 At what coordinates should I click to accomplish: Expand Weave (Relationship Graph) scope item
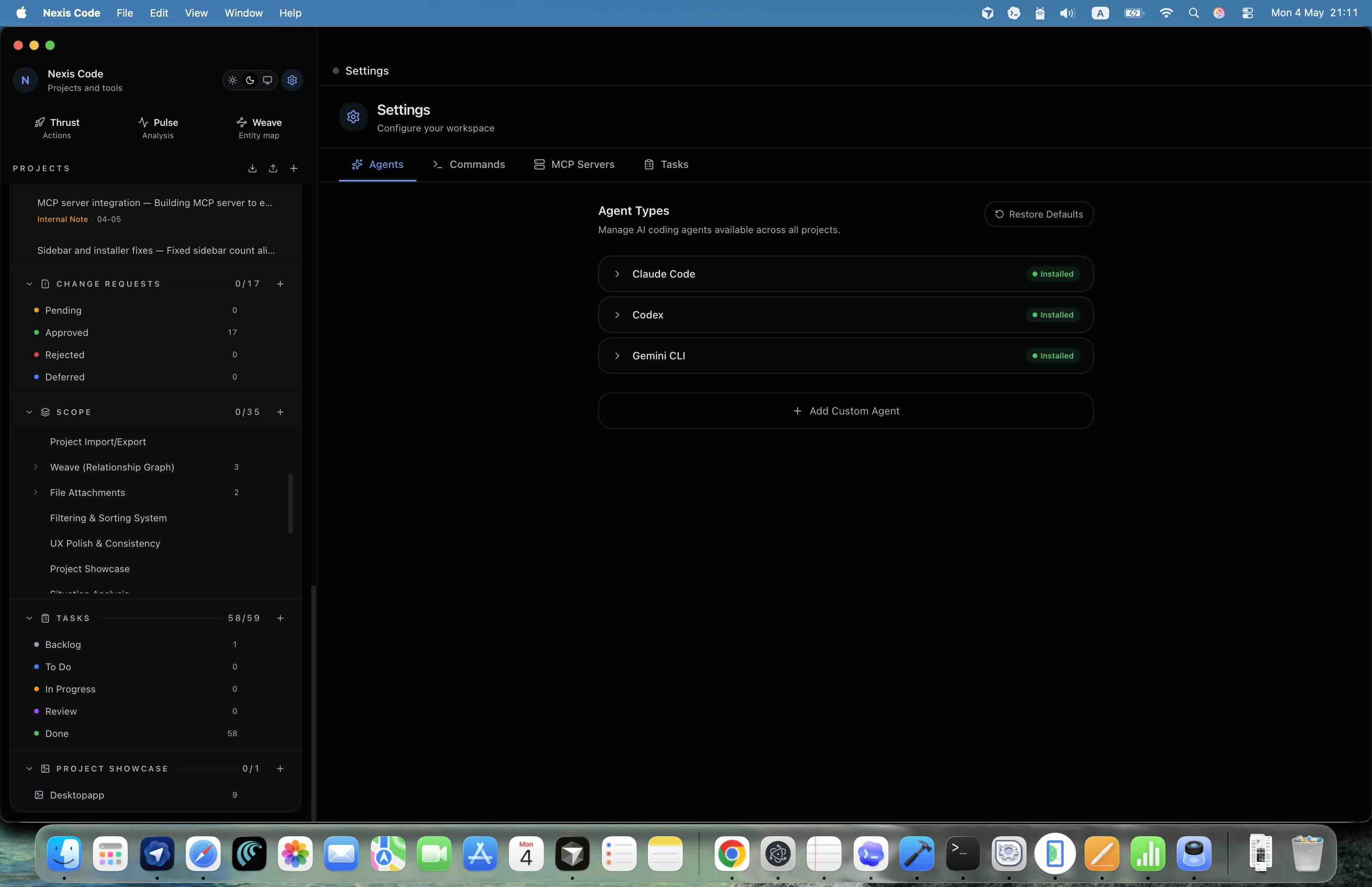36,467
